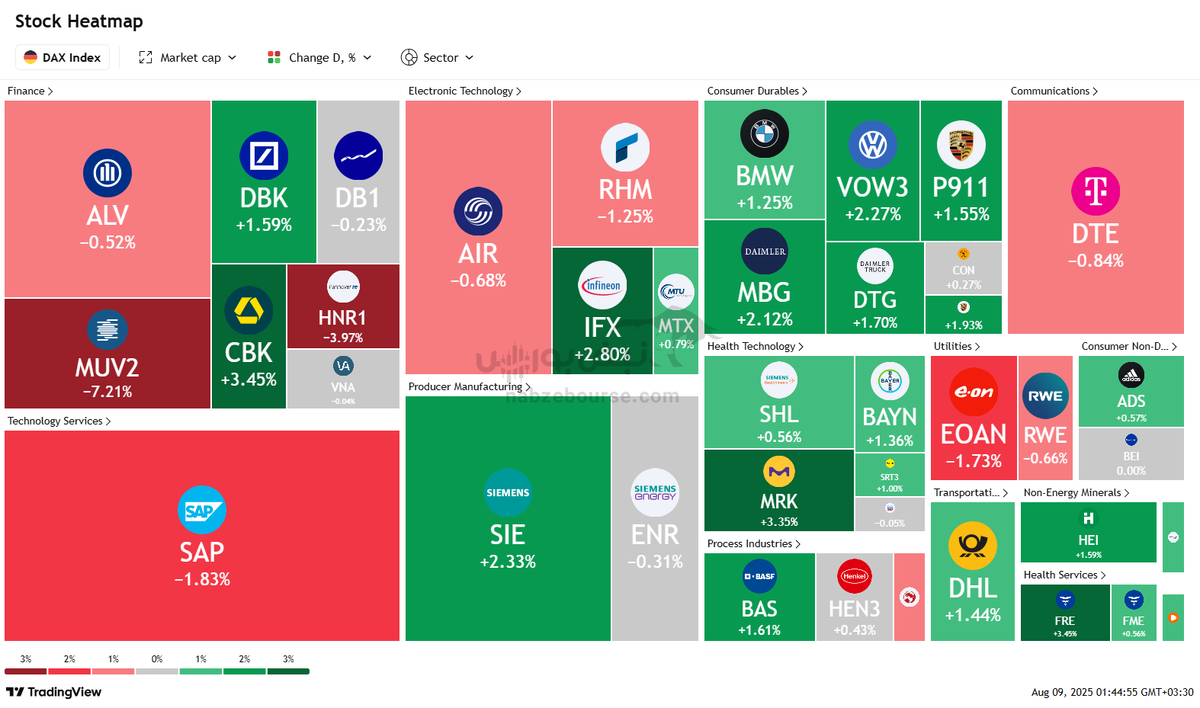
Task: Select the Munich Re logo in MUV2 tile
Action: point(107,330)
